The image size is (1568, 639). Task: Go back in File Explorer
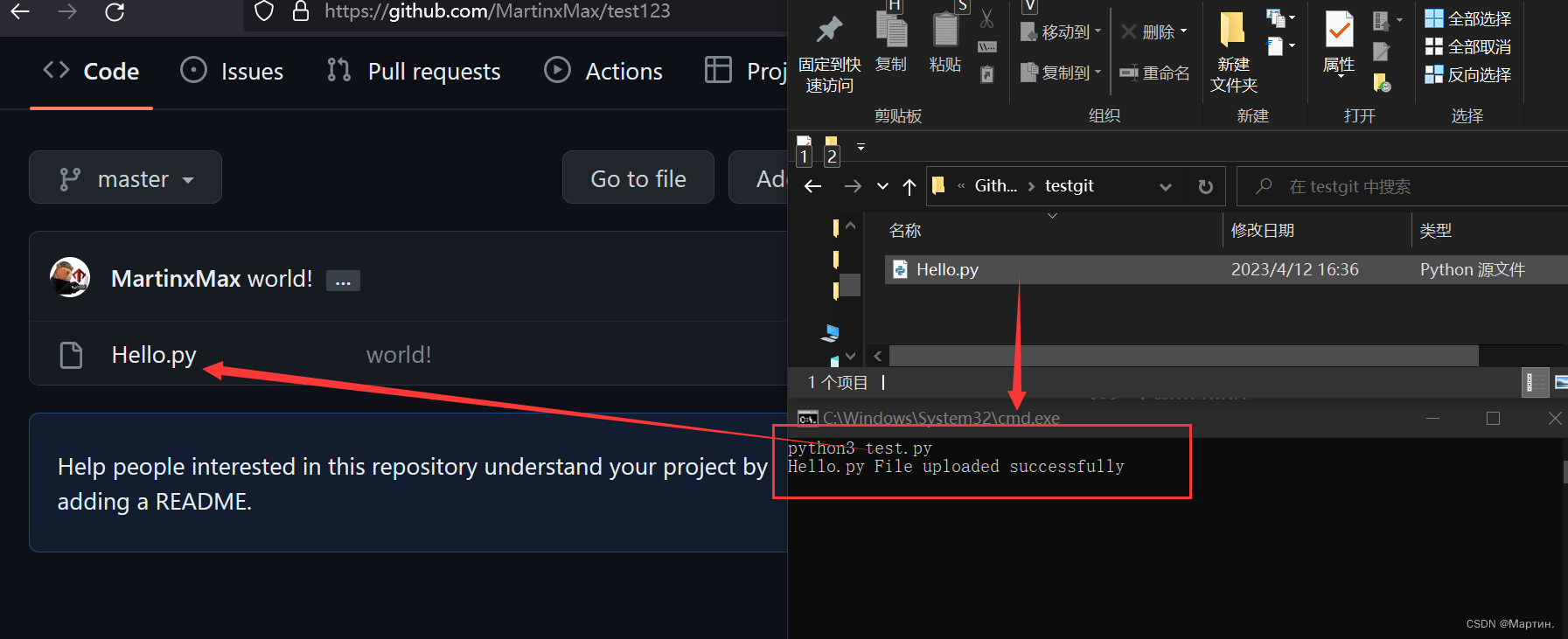(x=812, y=186)
